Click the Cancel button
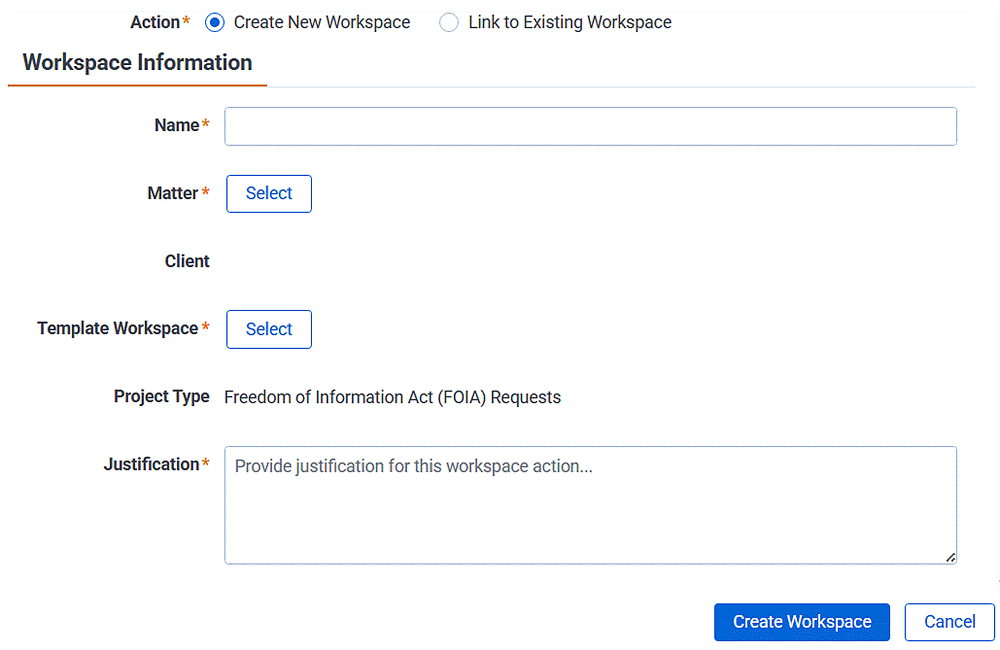Screen dimensions: 1000x650 pos(948,622)
